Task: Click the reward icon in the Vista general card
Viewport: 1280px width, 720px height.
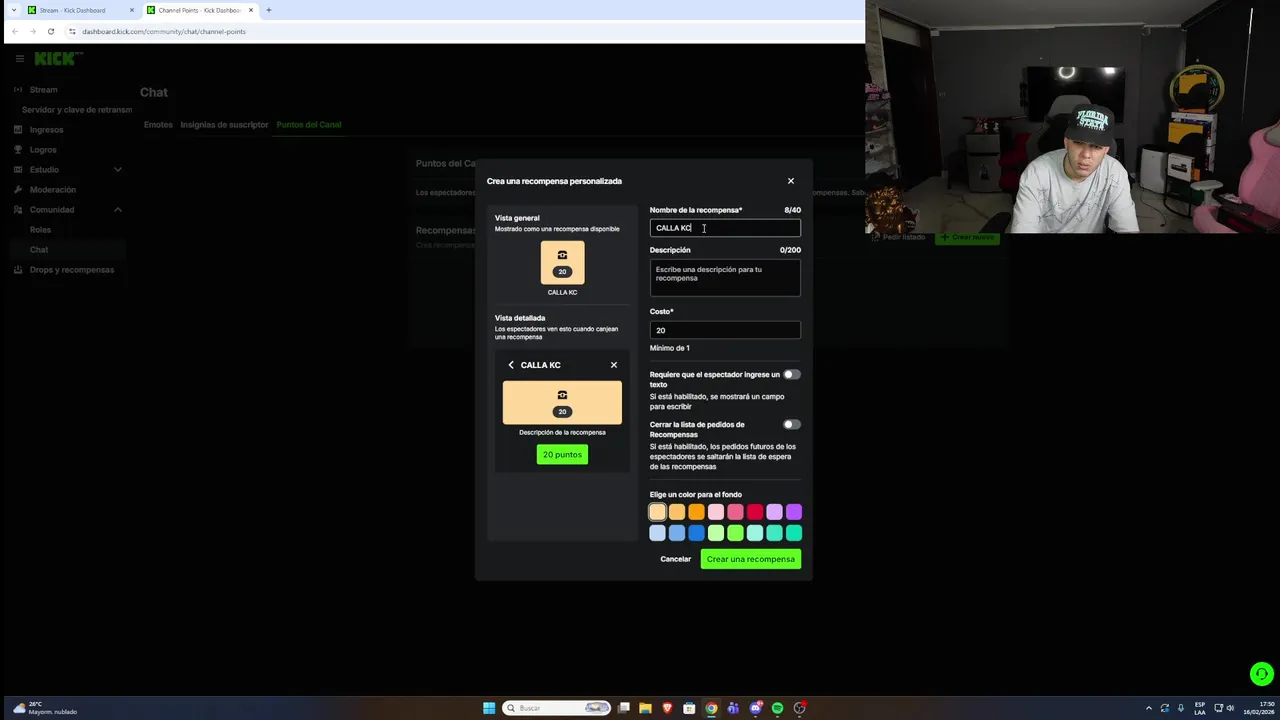Action: click(x=562, y=255)
